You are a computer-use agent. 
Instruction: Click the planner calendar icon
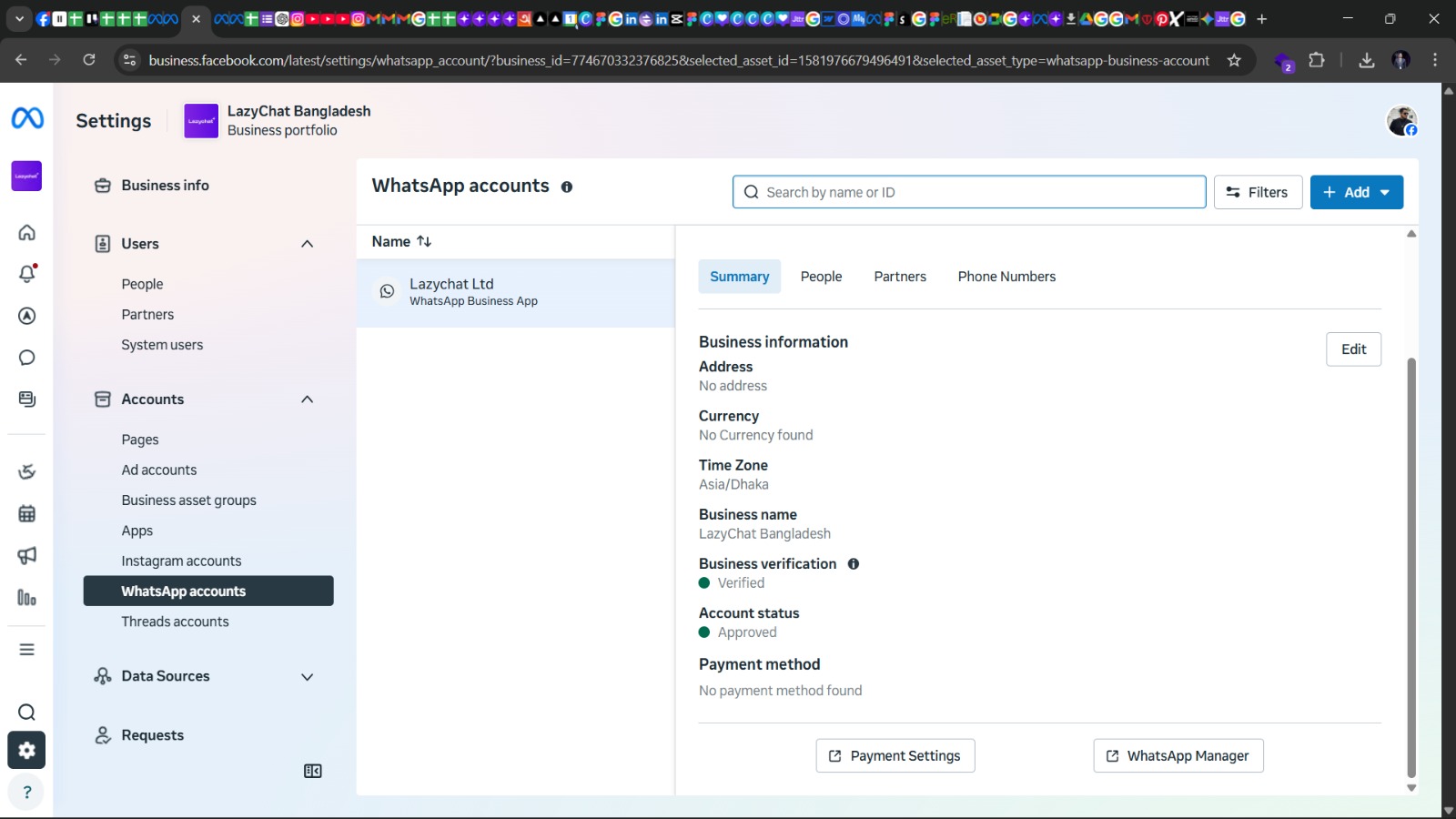pos(26,513)
